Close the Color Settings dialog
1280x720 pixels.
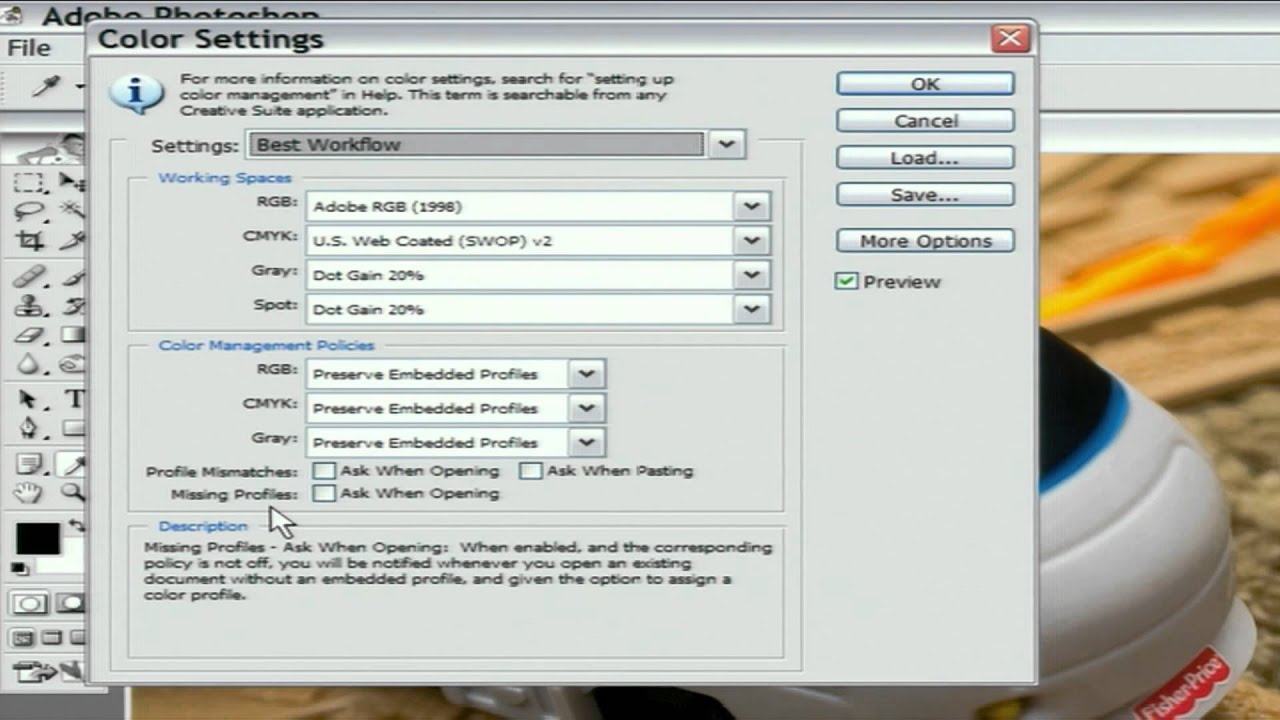[1010, 39]
